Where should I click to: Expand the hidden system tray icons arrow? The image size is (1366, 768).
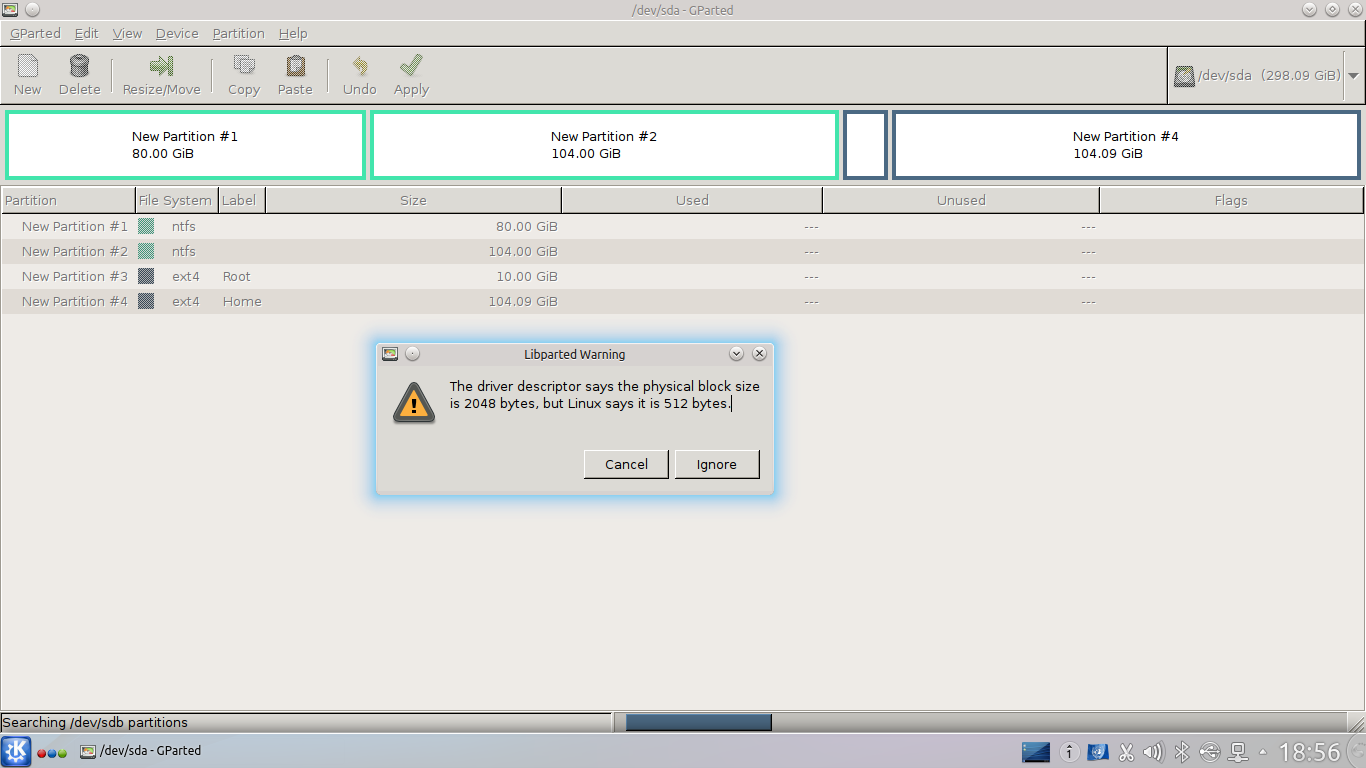point(1262,752)
